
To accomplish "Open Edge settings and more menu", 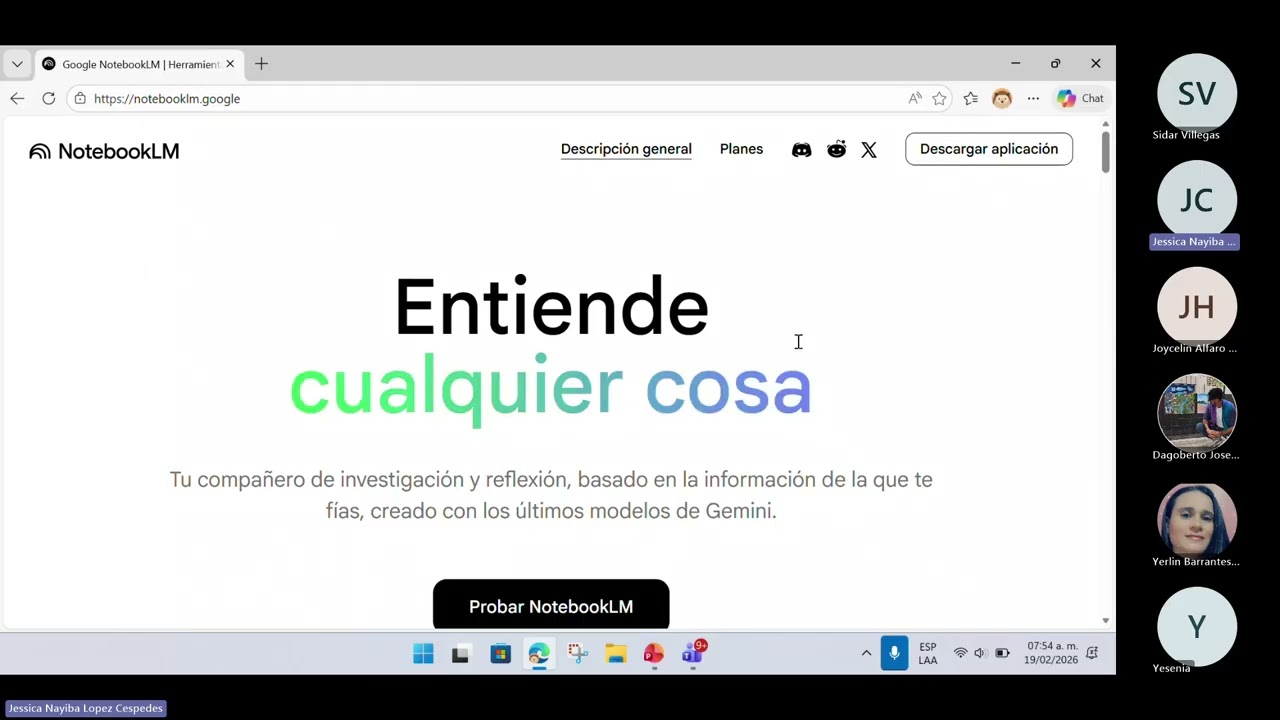I will [1033, 98].
